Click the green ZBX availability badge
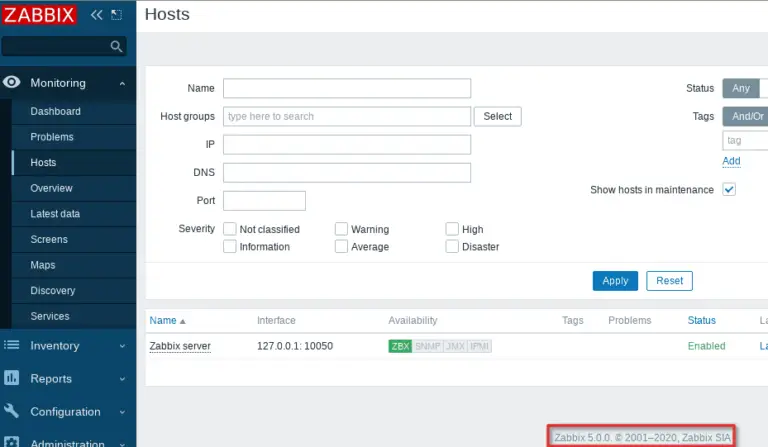 click(400, 346)
